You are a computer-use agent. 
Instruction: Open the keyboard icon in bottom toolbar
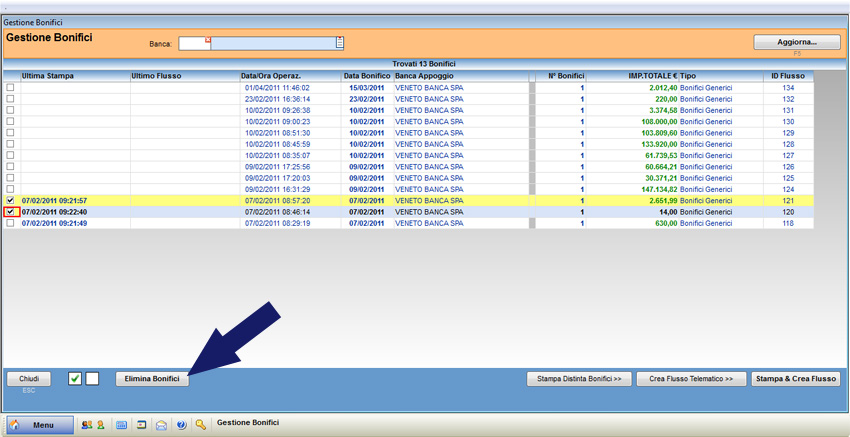tap(122, 425)
